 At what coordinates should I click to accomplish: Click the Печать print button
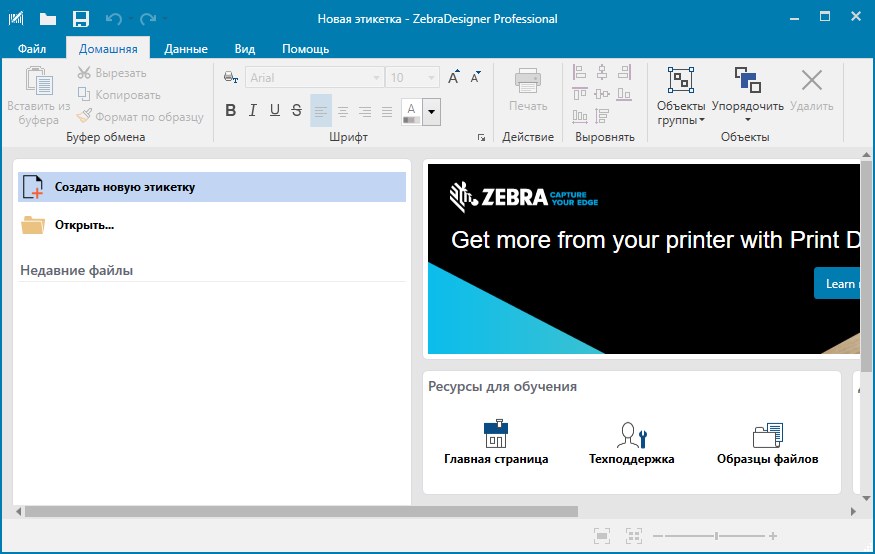[527, 90]
